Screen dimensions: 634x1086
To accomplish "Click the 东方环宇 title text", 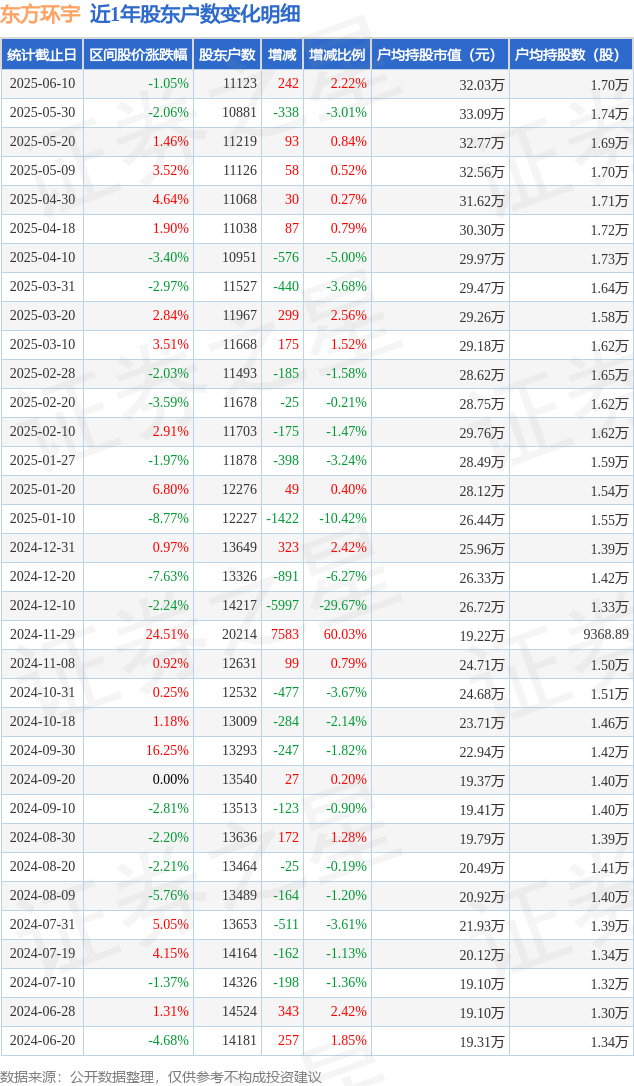I will click(x=40, y=14).
